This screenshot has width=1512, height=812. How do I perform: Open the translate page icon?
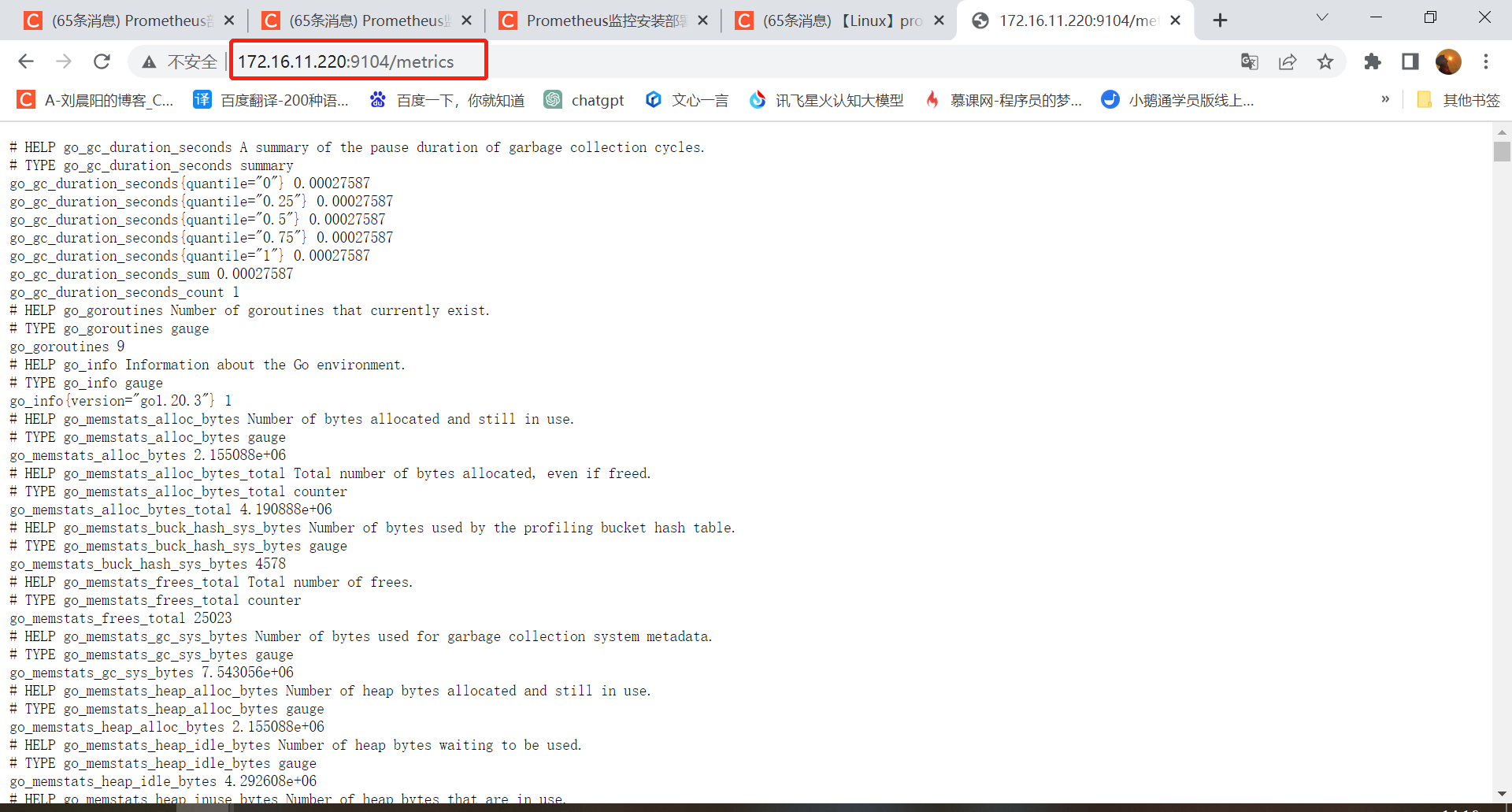(x=1249, y=61)
